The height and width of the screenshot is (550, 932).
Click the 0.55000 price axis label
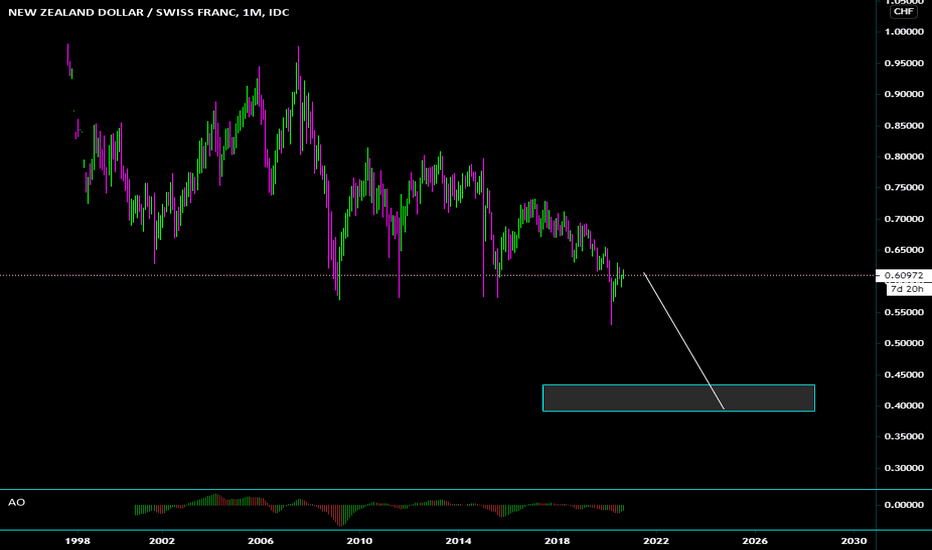tap(903, 312)
